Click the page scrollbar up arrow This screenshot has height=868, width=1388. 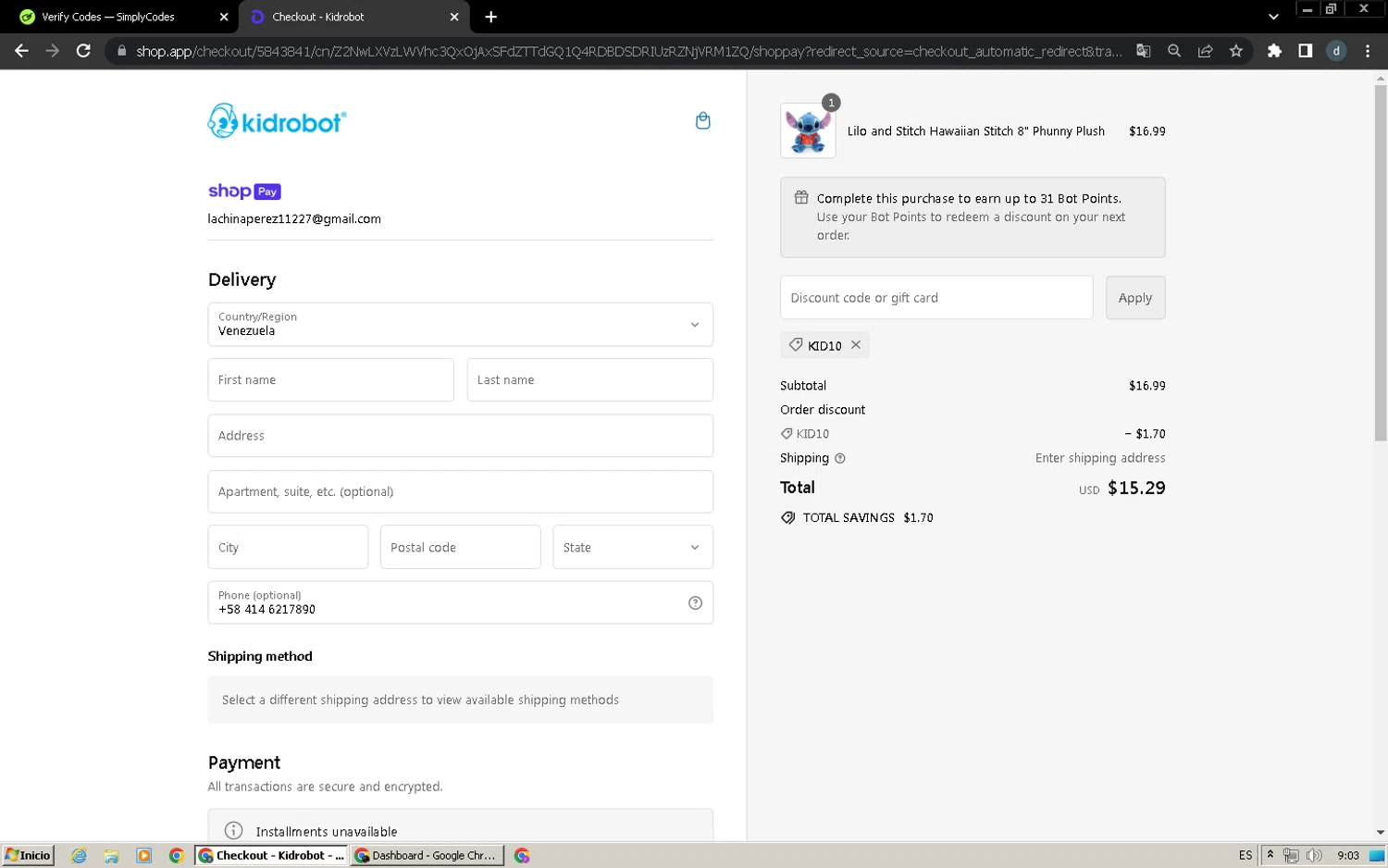(x=1380, y=80)
